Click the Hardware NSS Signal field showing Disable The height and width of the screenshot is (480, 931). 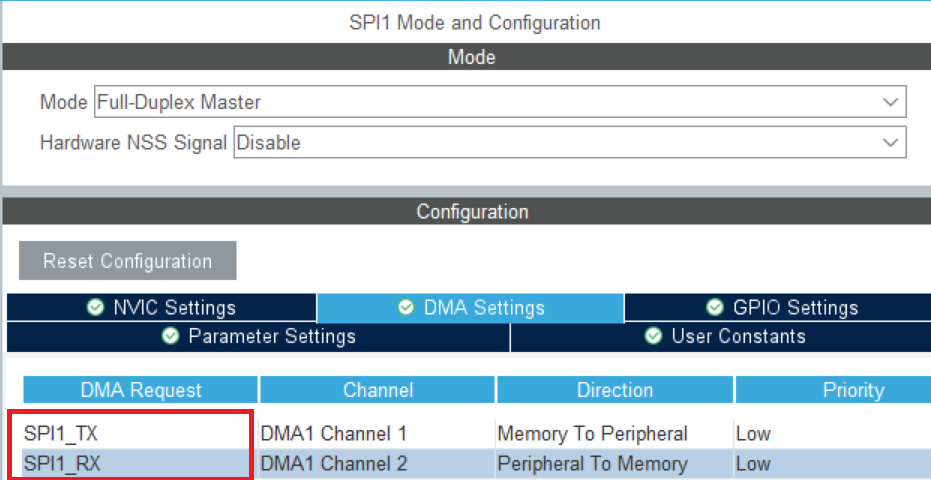click(x=569, y=143)
